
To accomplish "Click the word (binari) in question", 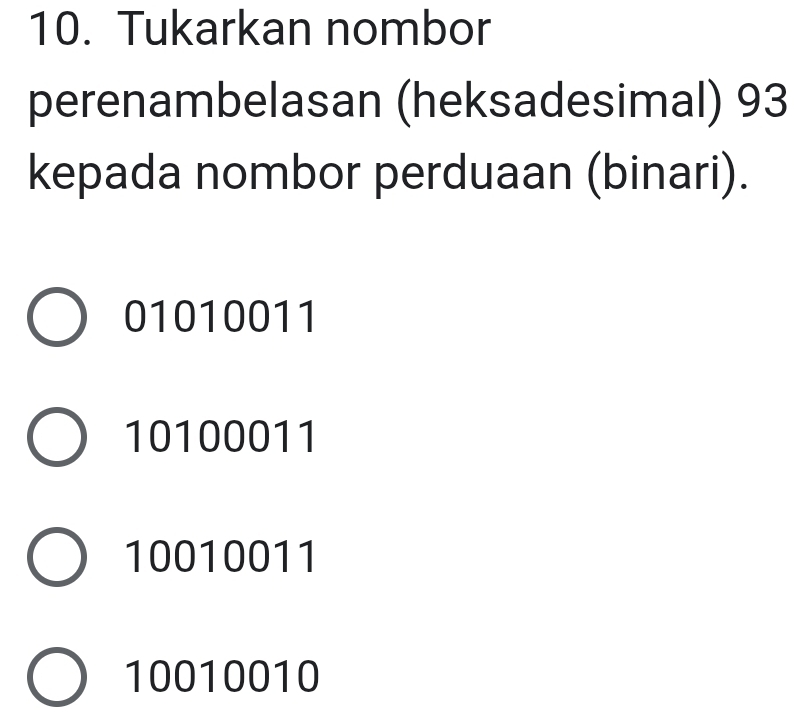I will click(664, 174).
